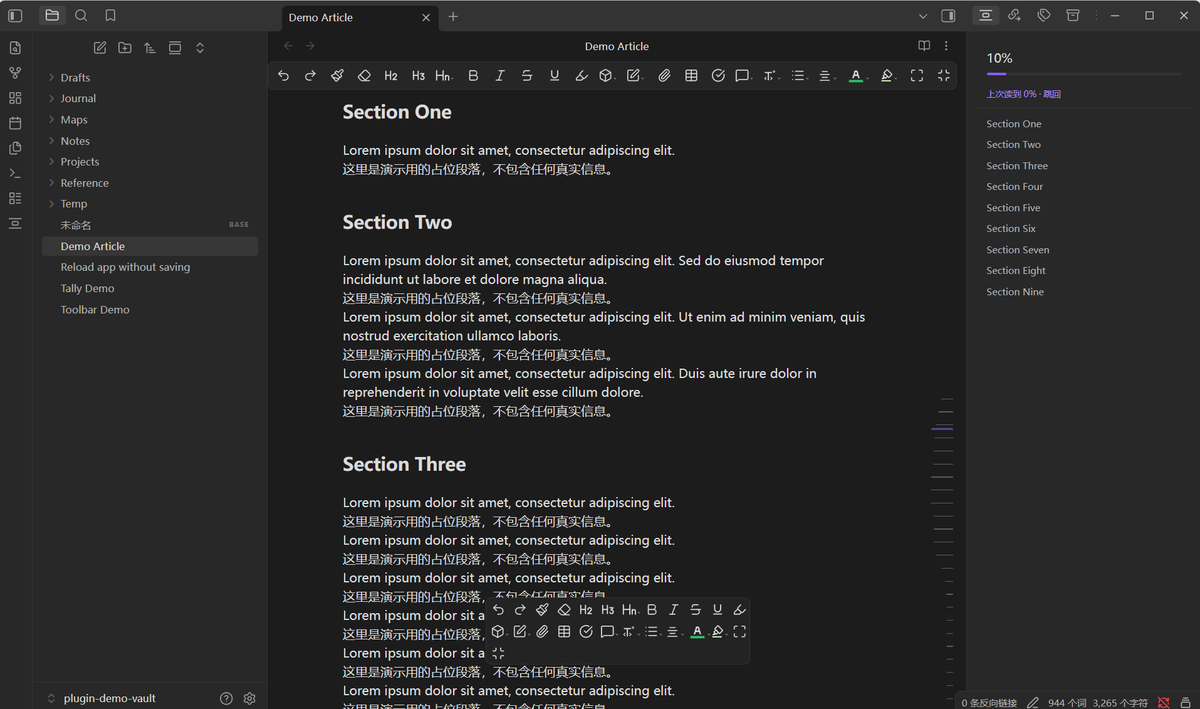Jump to Section Four in outline
The width and height of the screenshot is (1200, 709).
pyautogui.click(x=1014, y=187)
